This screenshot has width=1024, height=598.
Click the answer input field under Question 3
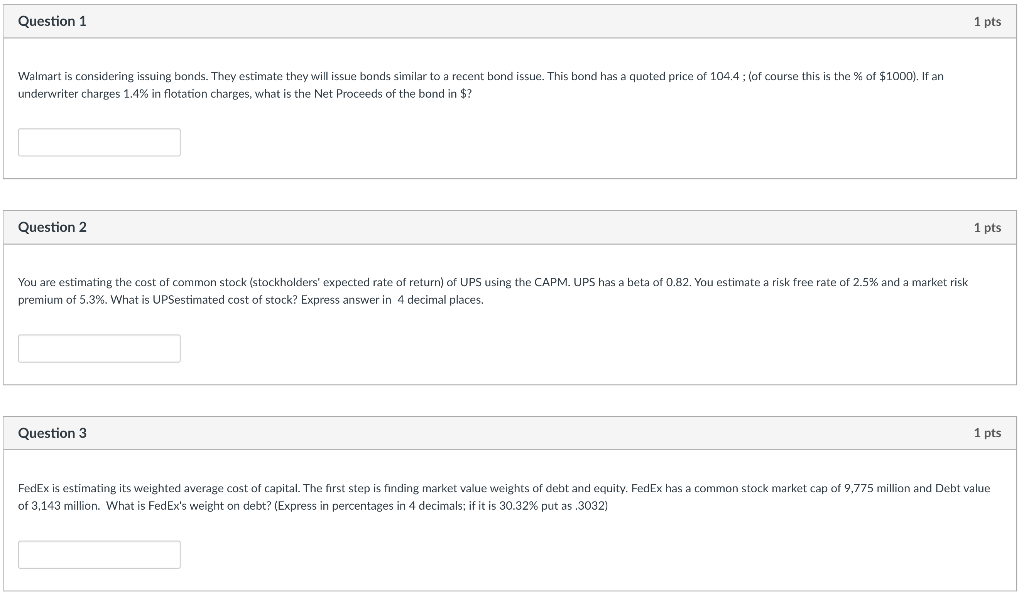tap(98, 554)
